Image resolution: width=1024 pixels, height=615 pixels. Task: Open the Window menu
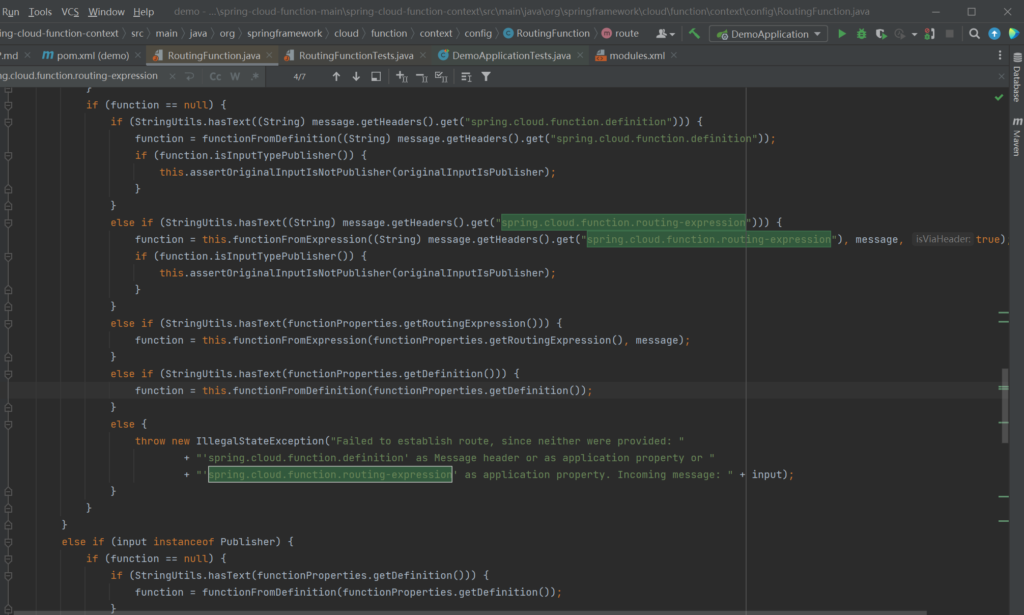[x=106, y=12]
